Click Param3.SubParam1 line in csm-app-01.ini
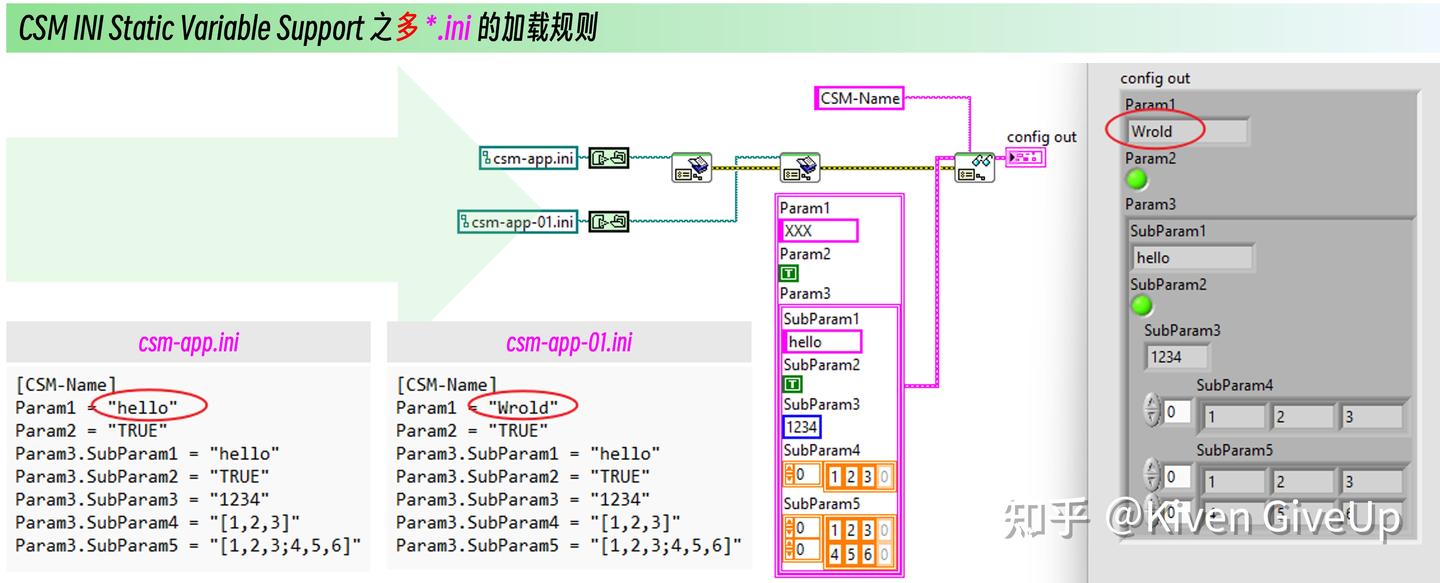Image resolution: width=1440 pixels, height=583 pixels. click(x=529, y=453)
